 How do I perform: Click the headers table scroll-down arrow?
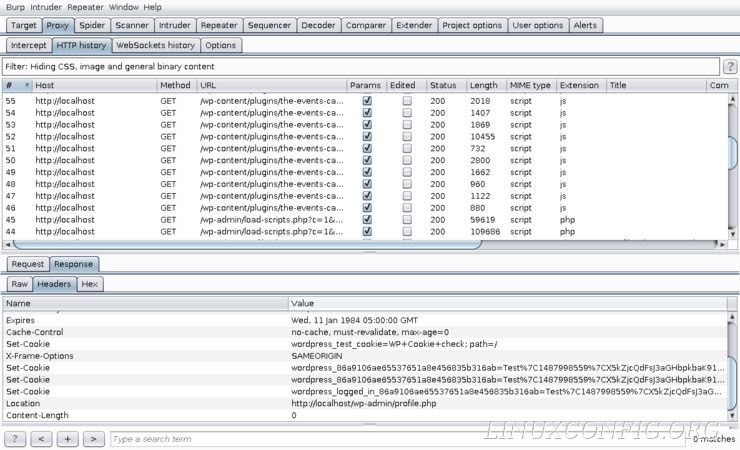coord(732,415)
